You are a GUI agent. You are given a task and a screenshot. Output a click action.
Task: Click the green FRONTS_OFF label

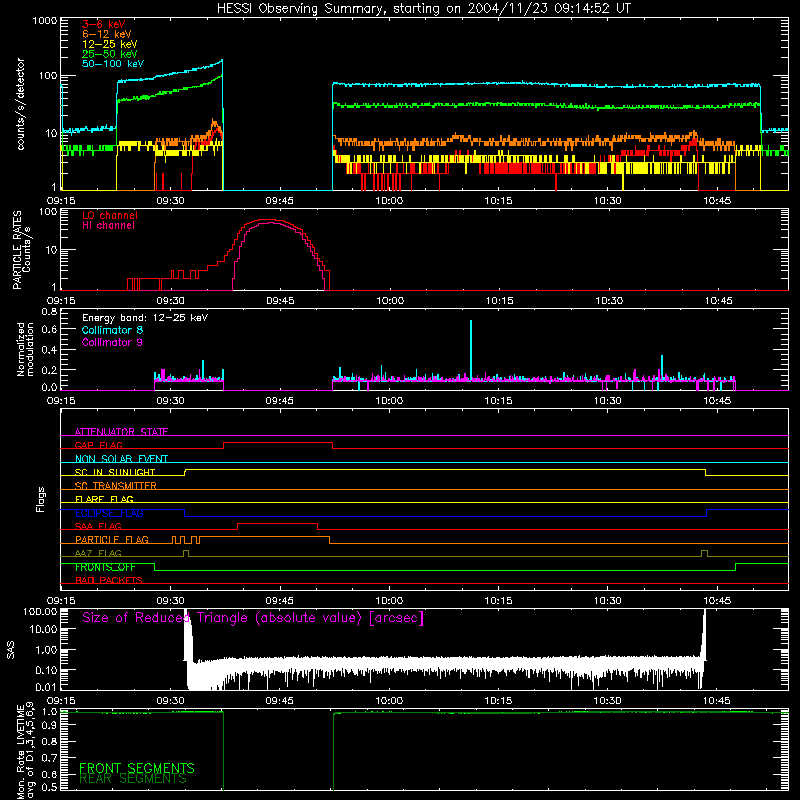(x=105, y=567)
